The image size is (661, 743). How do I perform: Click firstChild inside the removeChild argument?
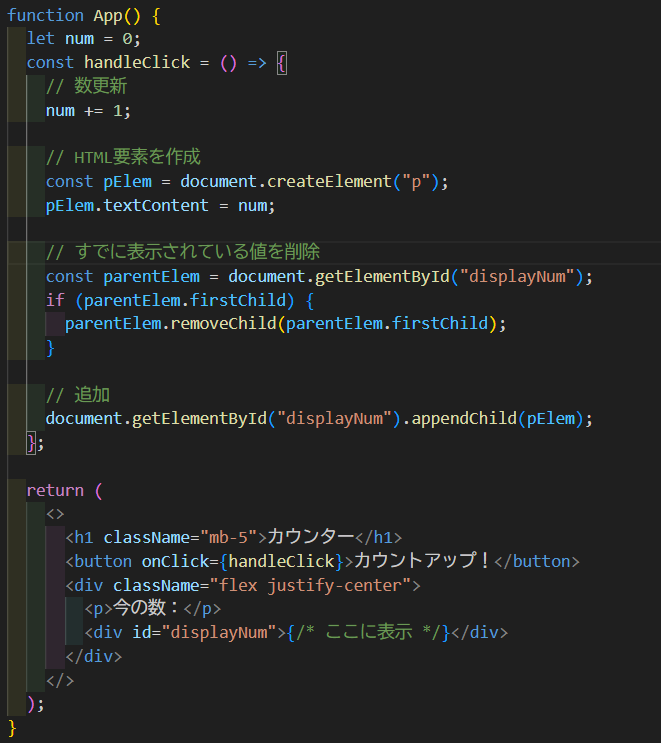(x=440, y=324)
